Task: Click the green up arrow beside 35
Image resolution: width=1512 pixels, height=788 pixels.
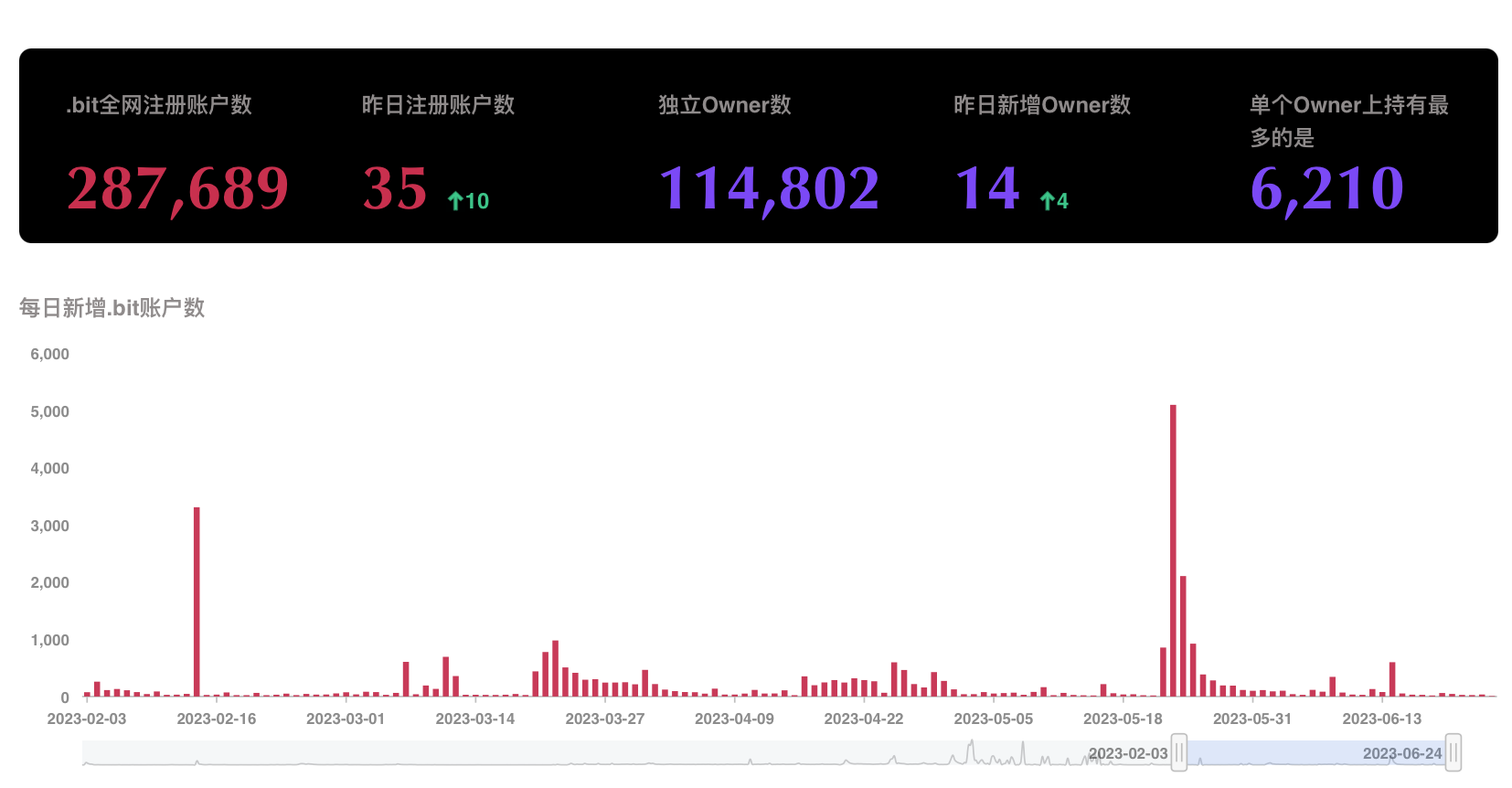Action: (455, 201)
